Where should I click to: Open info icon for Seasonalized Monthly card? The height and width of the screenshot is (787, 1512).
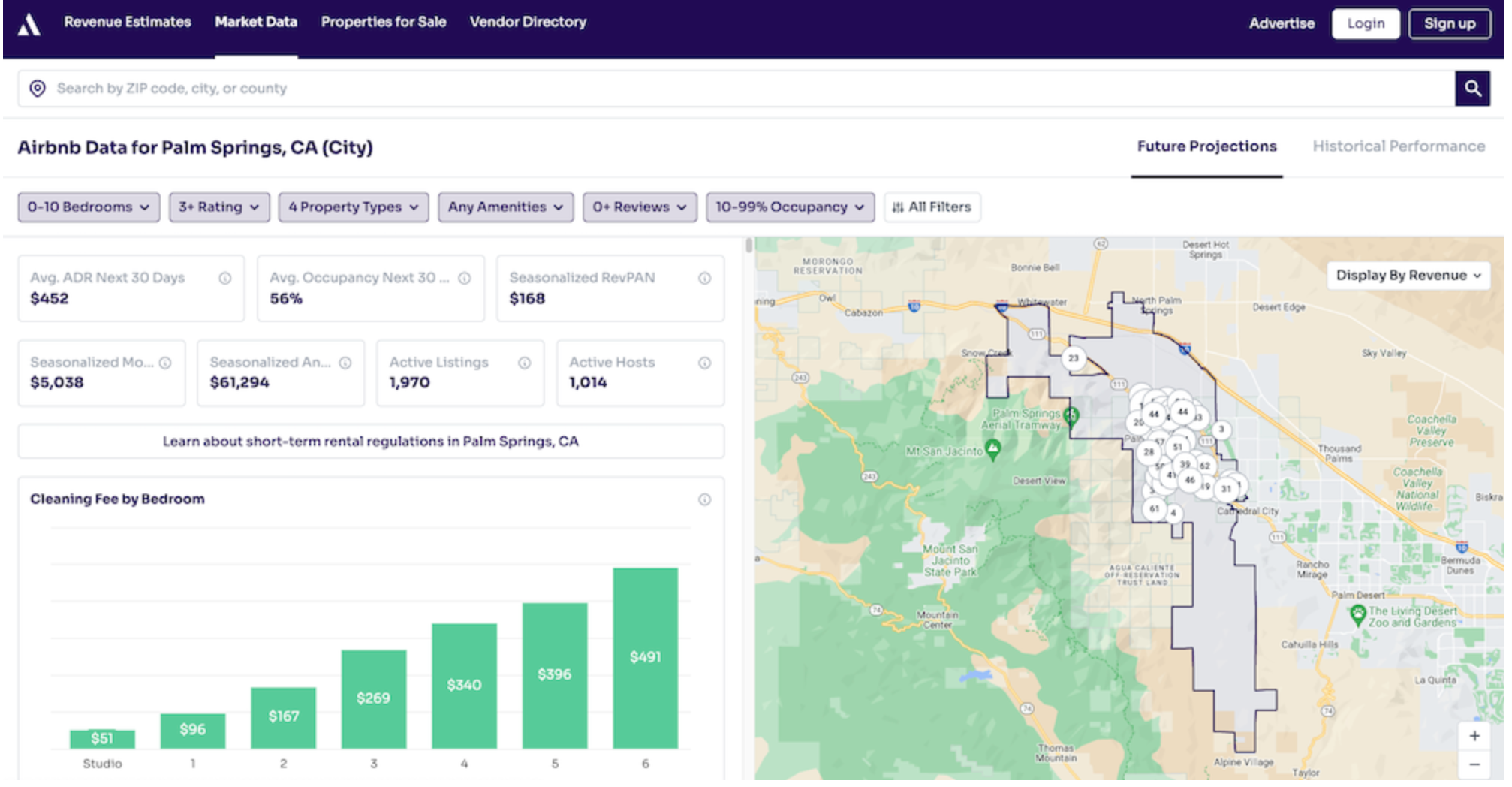pos(165,363)
